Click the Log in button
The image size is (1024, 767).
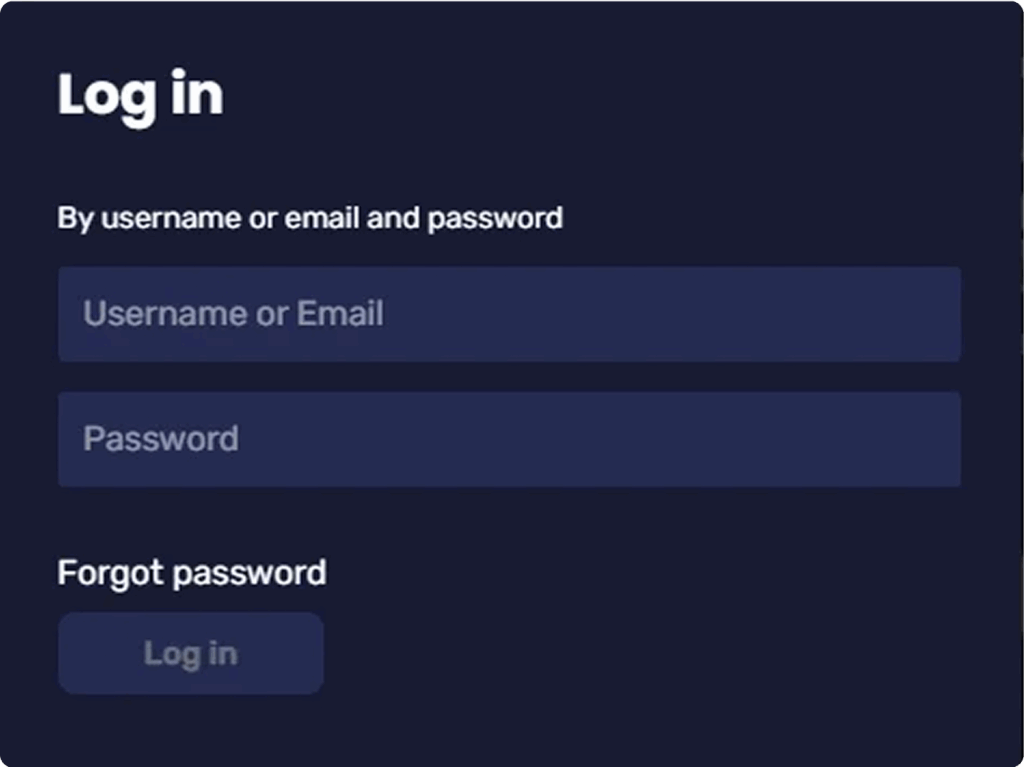click(x=191, y=653)
